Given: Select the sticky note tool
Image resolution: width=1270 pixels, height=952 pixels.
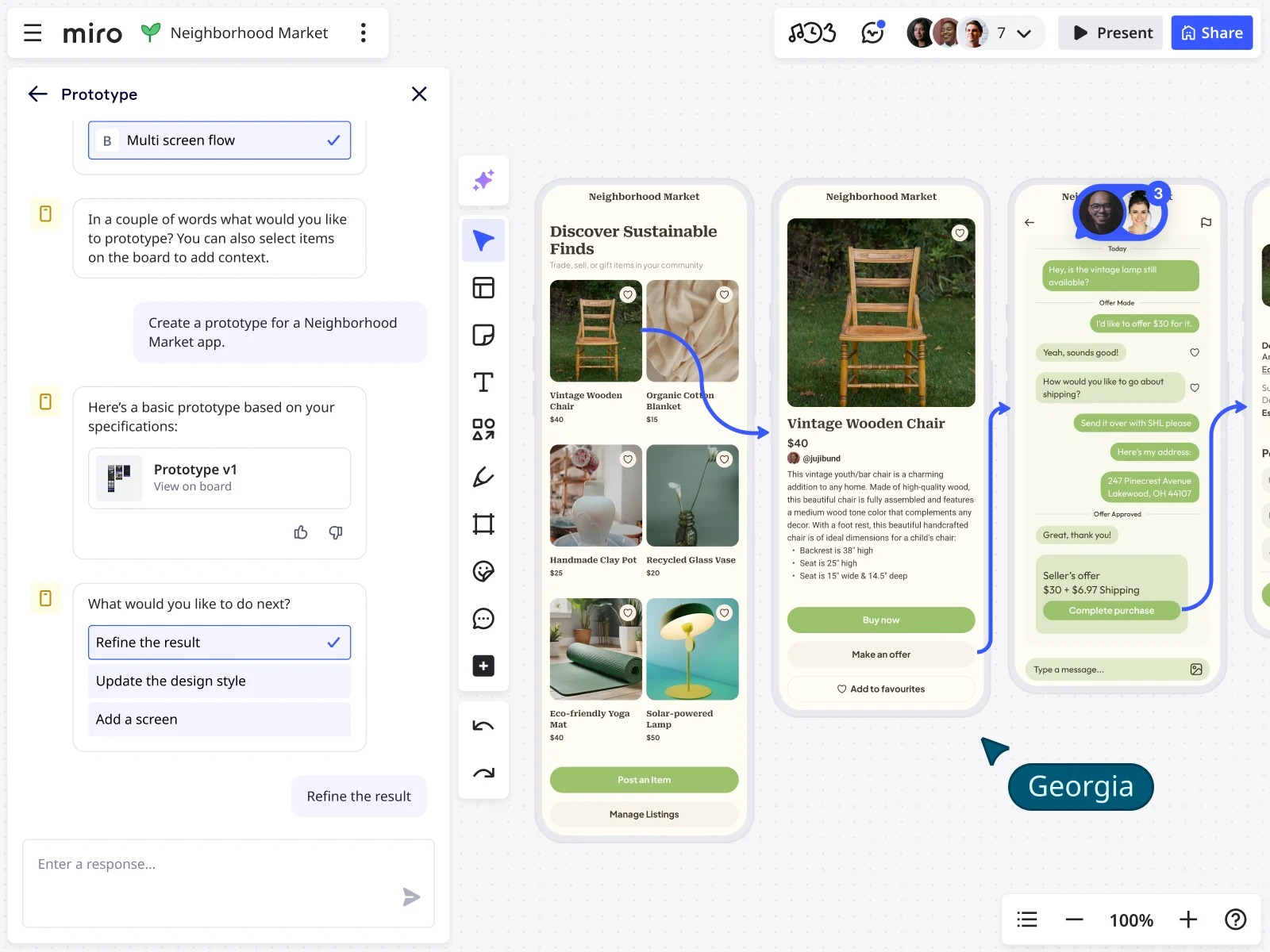Looking at the screenshot, I should click(483, 335).
